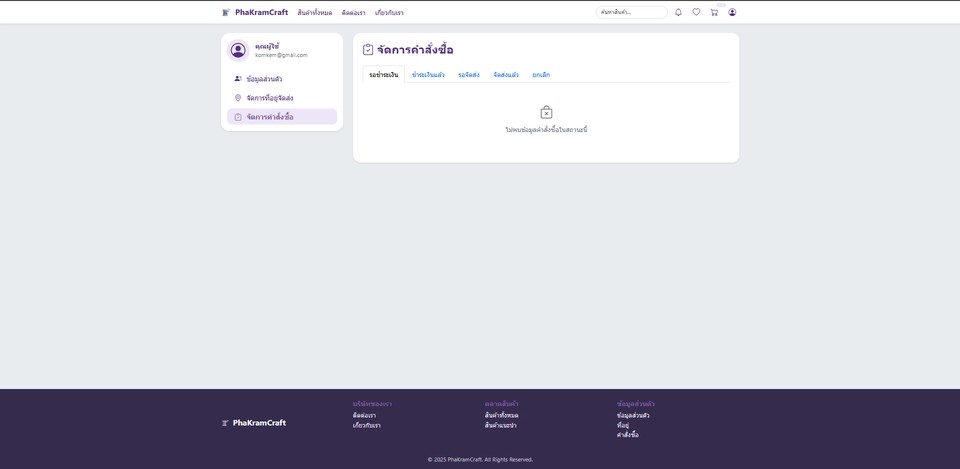The height and width of the screenshot is (469, 960).
Task: Select จัดการคำสั่งซื้อ in the sidebar
Action: click(x=269, y=117)
